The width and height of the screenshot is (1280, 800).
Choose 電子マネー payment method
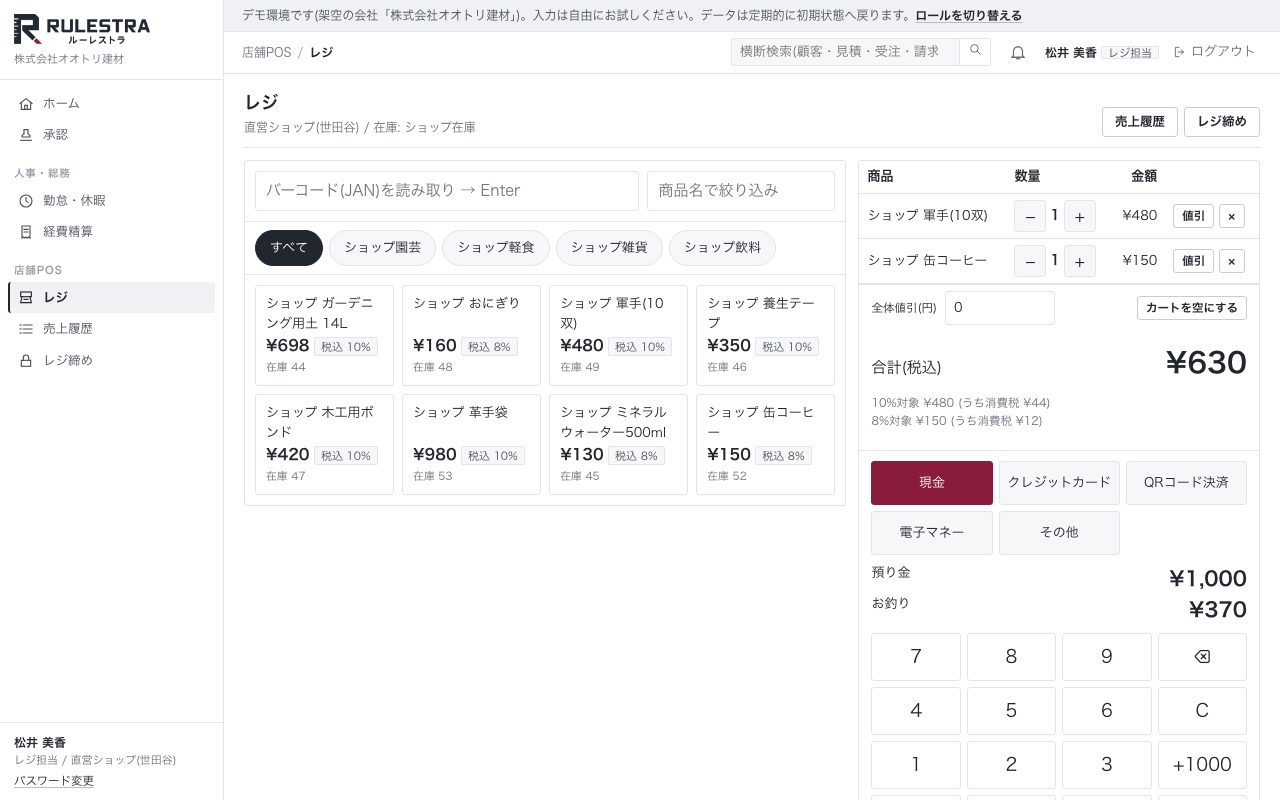(932, 533)
